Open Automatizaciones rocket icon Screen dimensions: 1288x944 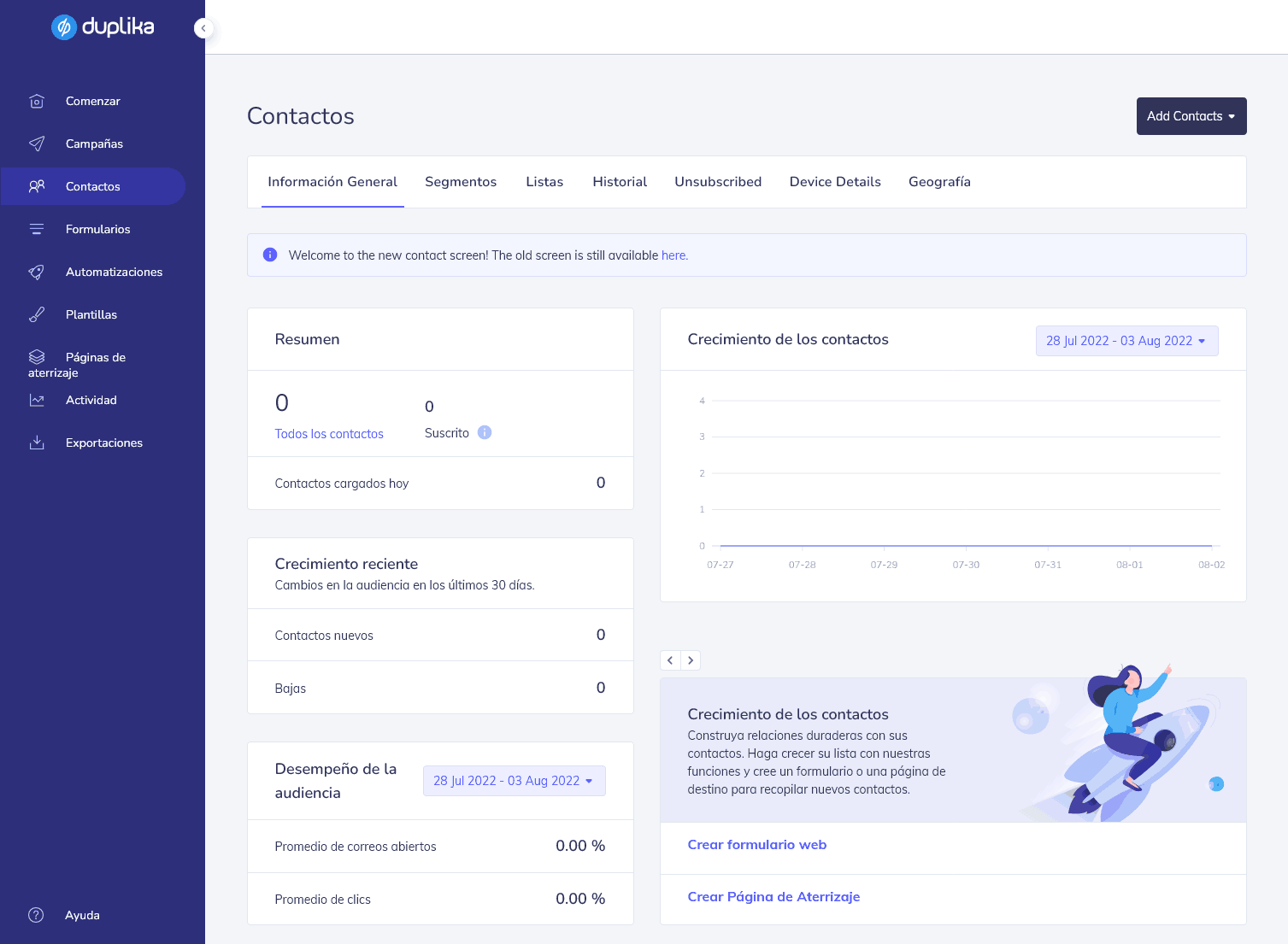click(x=37, y=272)
